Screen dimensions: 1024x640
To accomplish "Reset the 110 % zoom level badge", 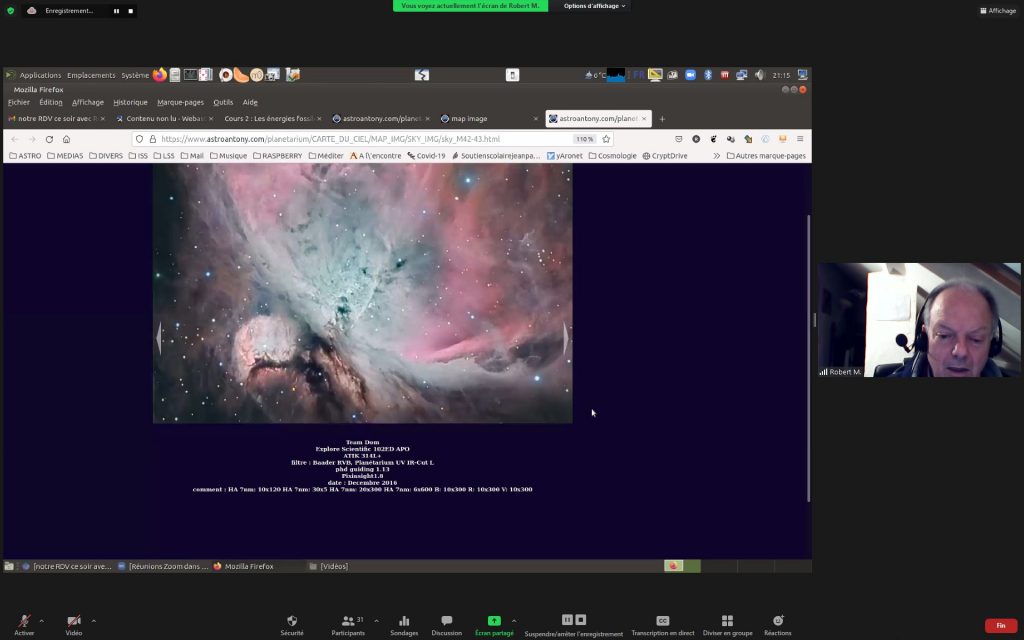I will click(584, 139).
